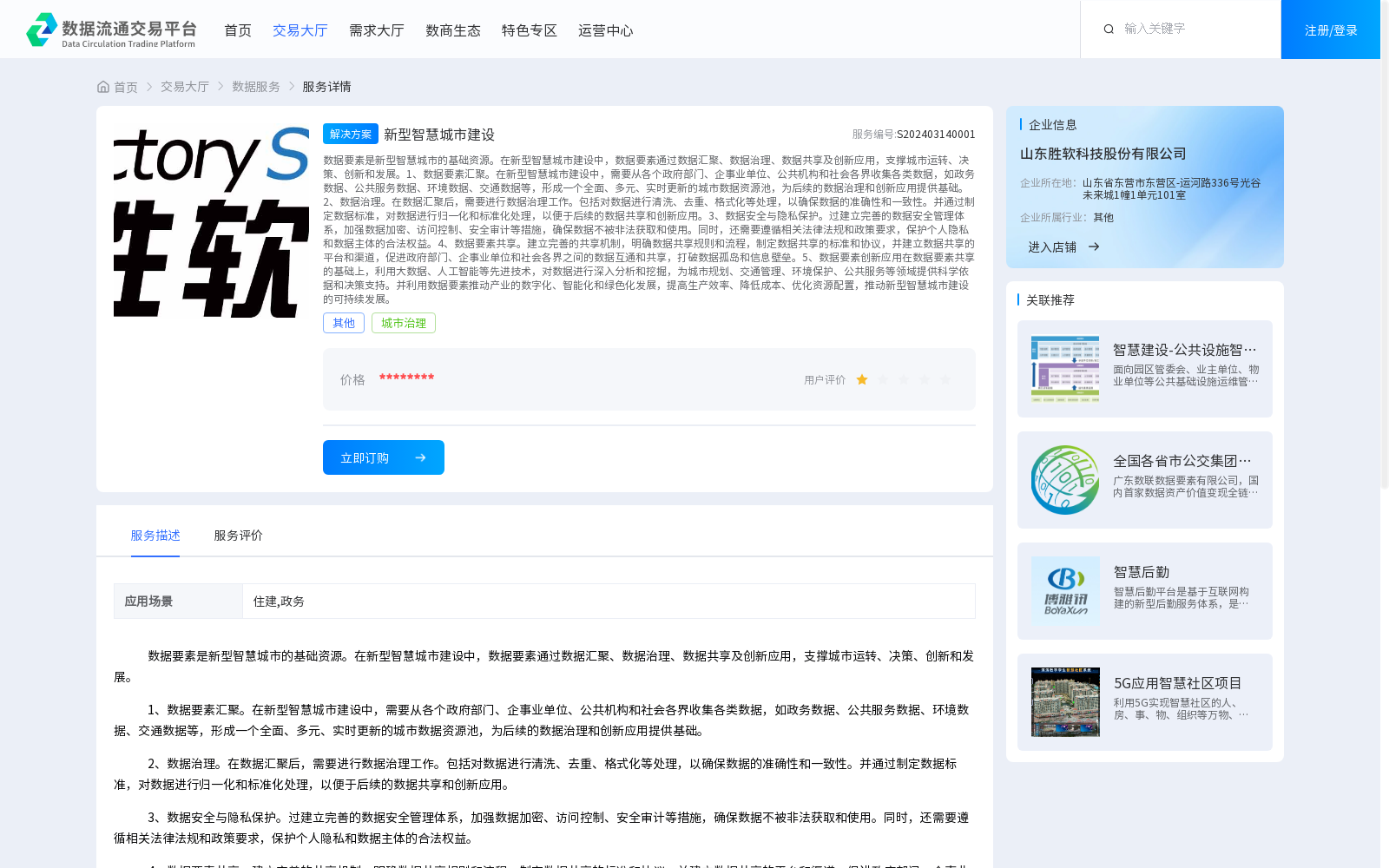
Task: Click the service number S202403140001
Action: click(x=936, y=135)
